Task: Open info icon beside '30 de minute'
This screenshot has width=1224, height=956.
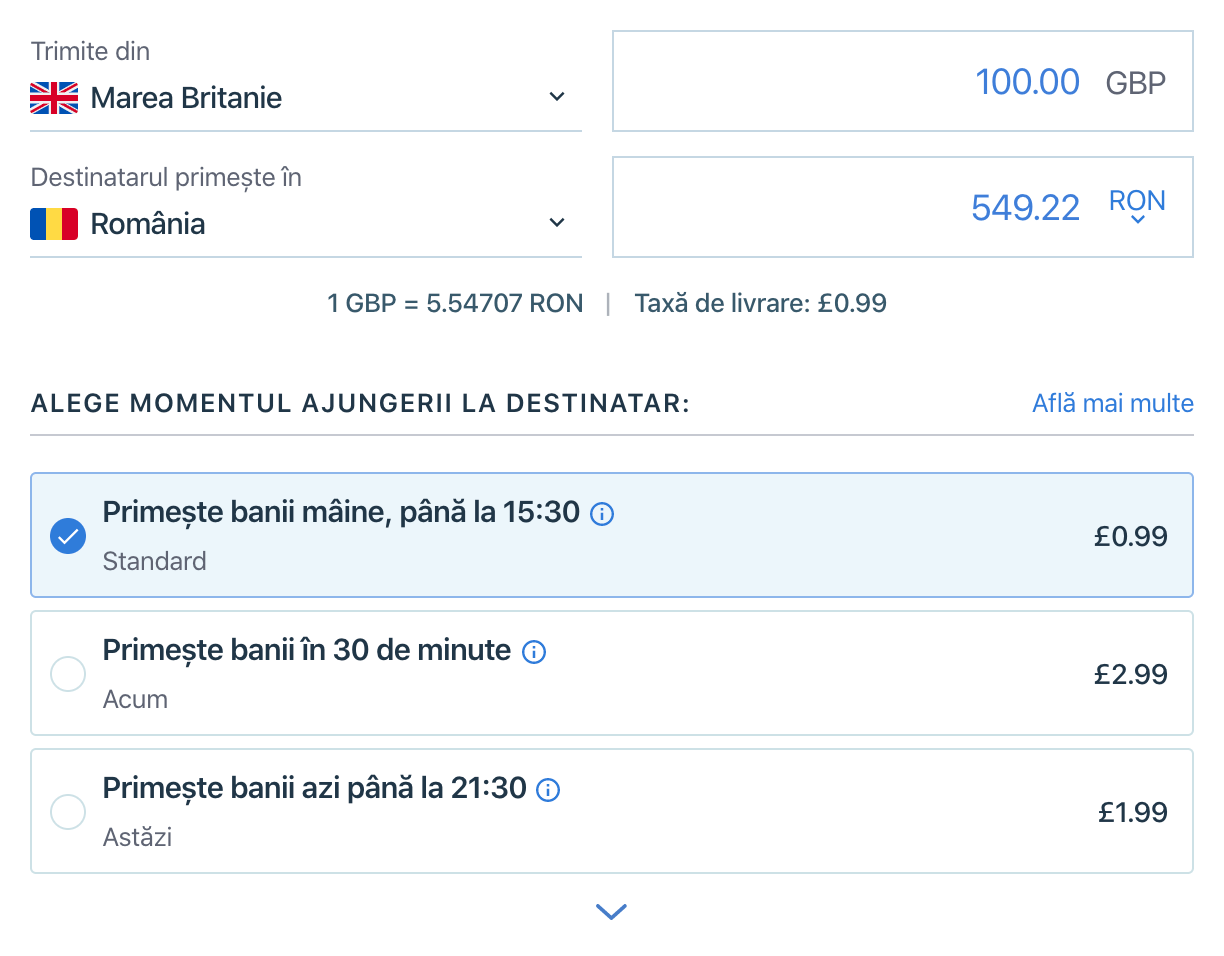Action: click(535, 652)
